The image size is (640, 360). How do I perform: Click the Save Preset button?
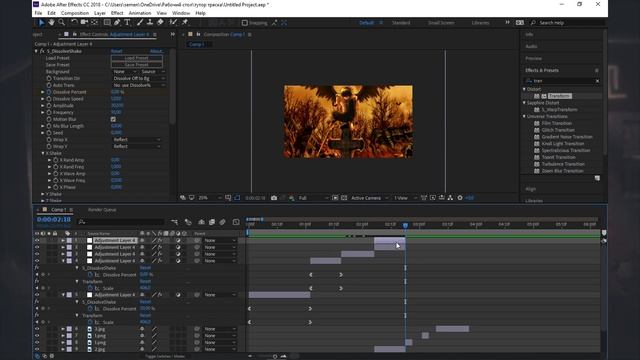[137, 64]
